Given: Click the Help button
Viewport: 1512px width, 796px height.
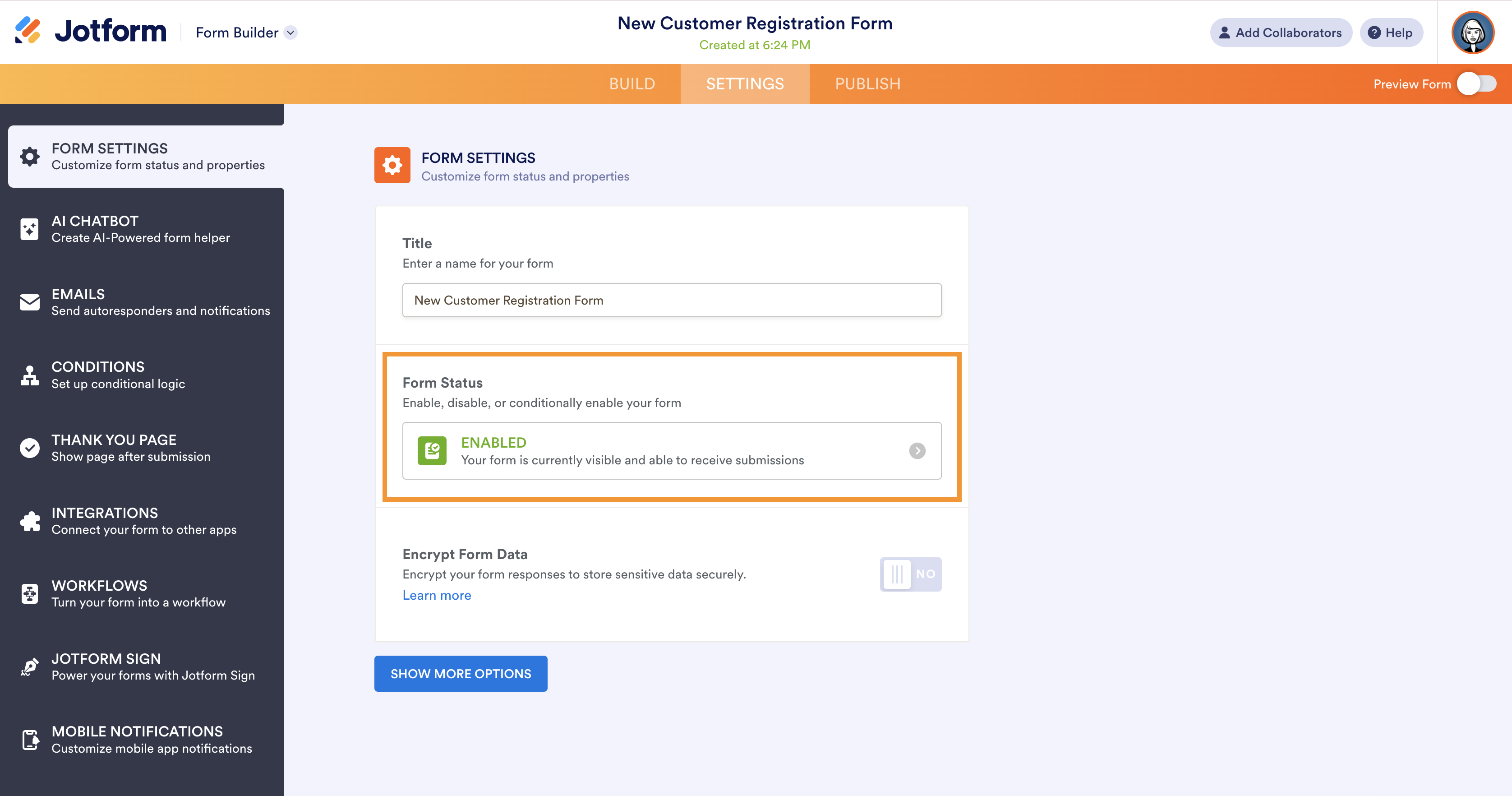Looking at the screenshot, I should coord(1391,33).
